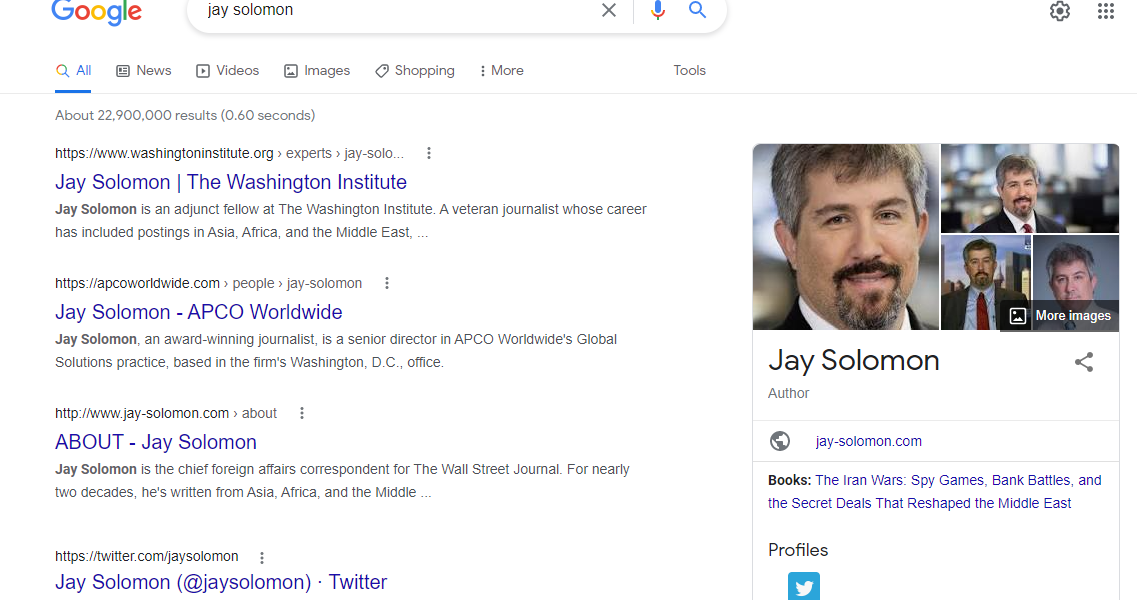
Task: Open 'Jay Solomon - APCO Worldwide' link
Action: pyautogui.click(x=199, y=312)
